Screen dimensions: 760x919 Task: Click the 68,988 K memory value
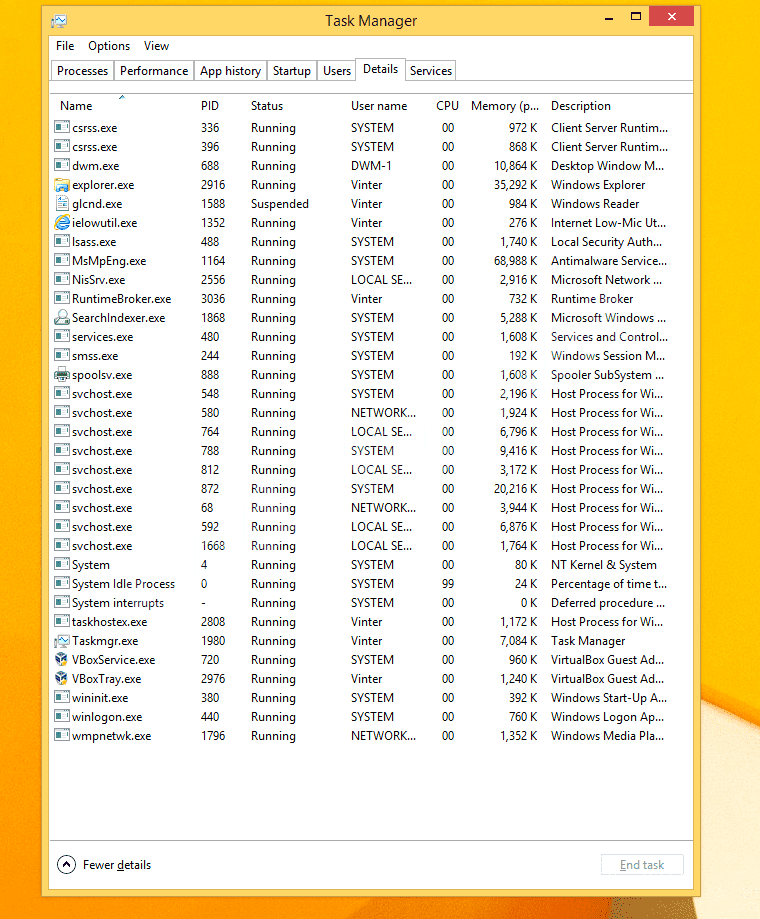pyautogui.click(x=515, y=261)
